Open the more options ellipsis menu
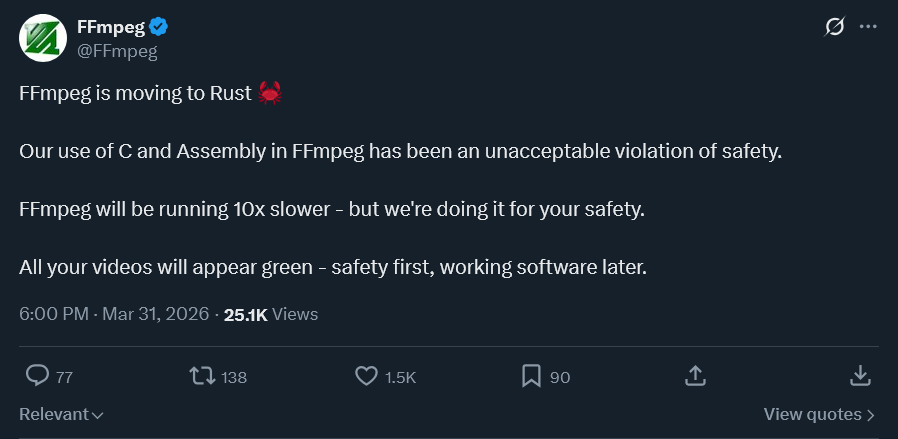This screenshot has height=439, width=898. click(x=867, y=27)
